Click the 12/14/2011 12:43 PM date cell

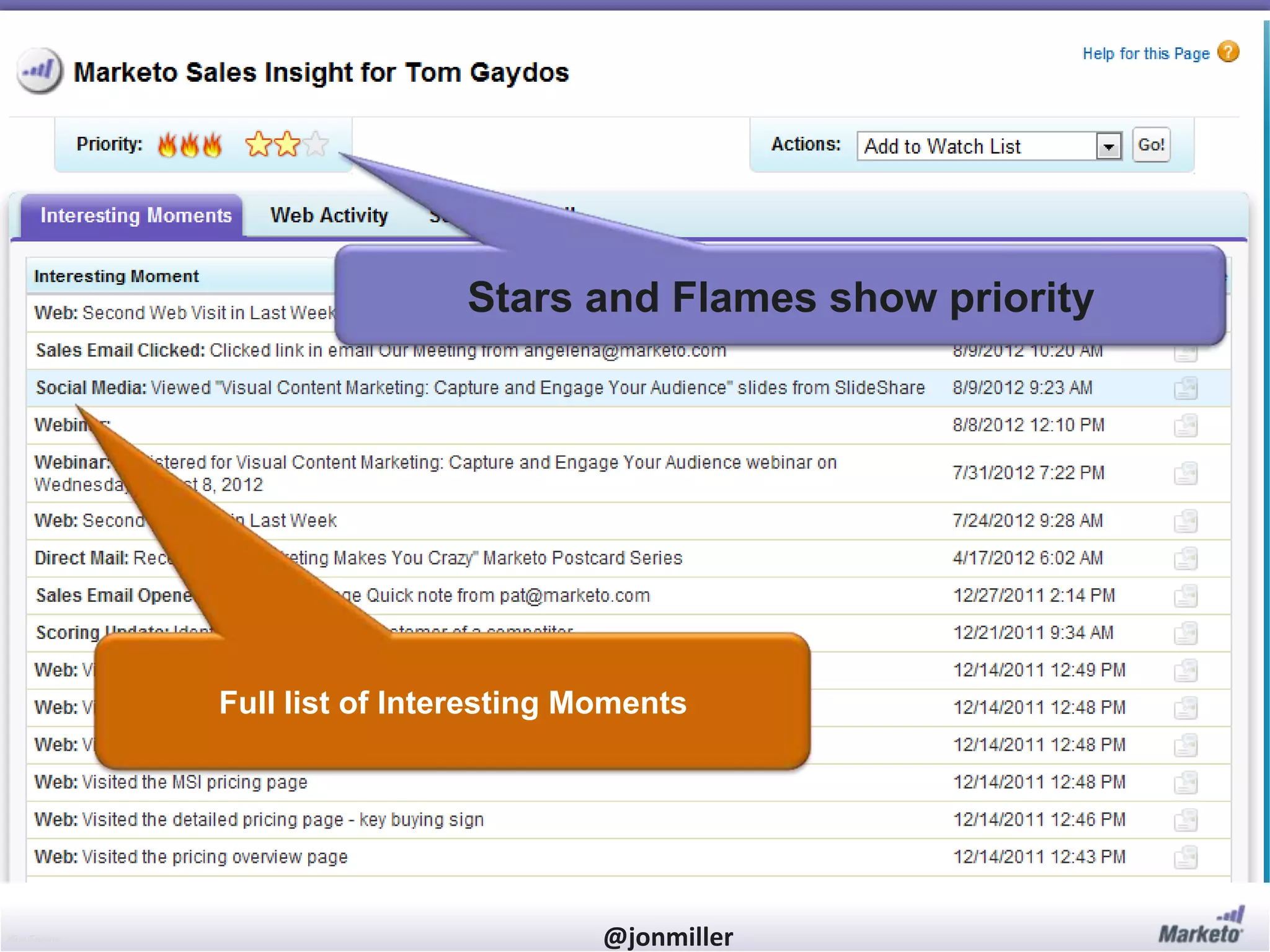tap(1039, 857)
